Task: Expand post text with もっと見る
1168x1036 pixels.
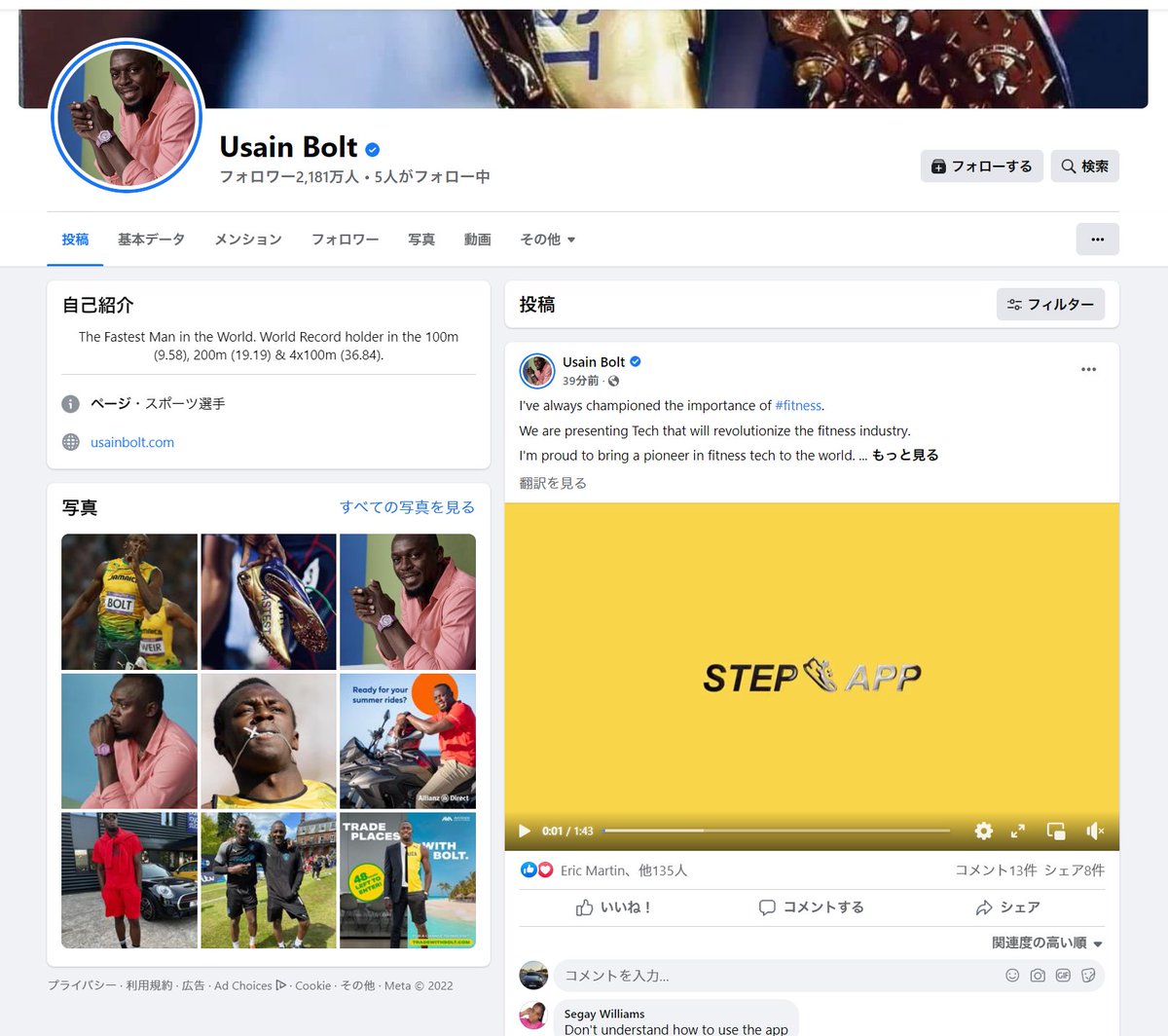Action: point(905,456)
